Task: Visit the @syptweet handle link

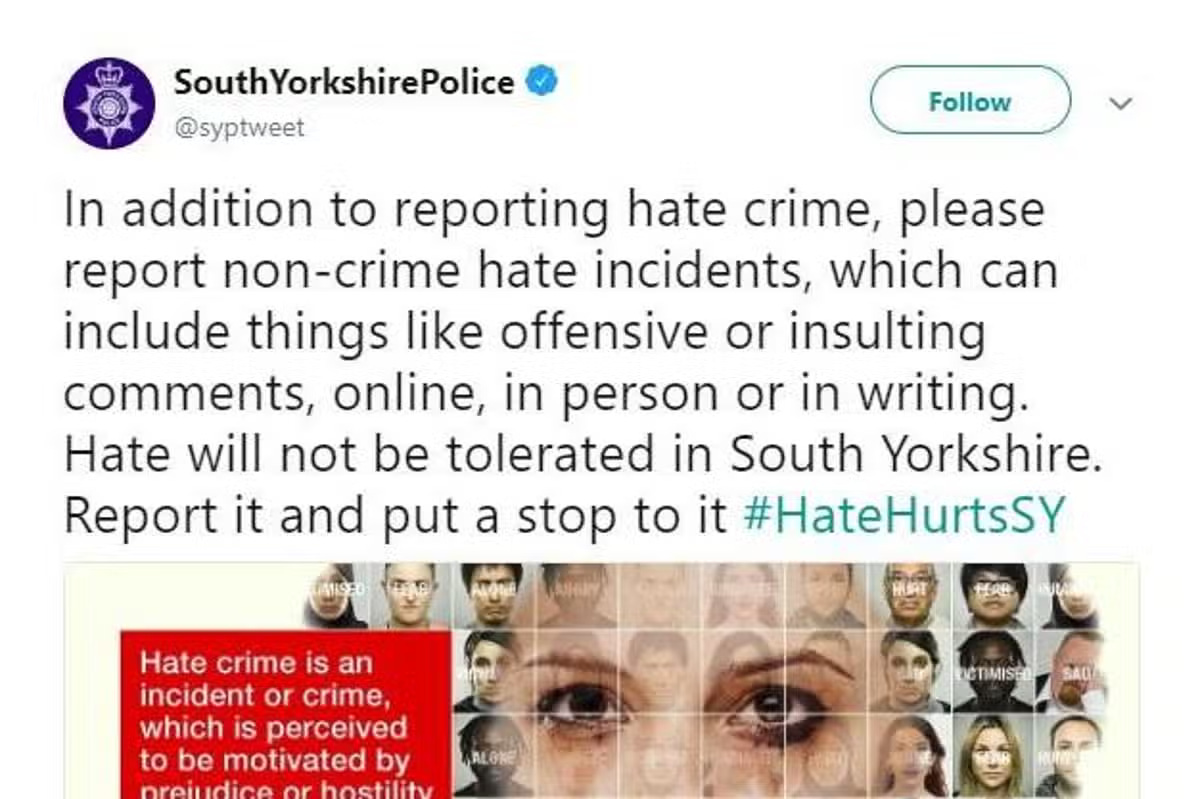Action: (239, 129)
